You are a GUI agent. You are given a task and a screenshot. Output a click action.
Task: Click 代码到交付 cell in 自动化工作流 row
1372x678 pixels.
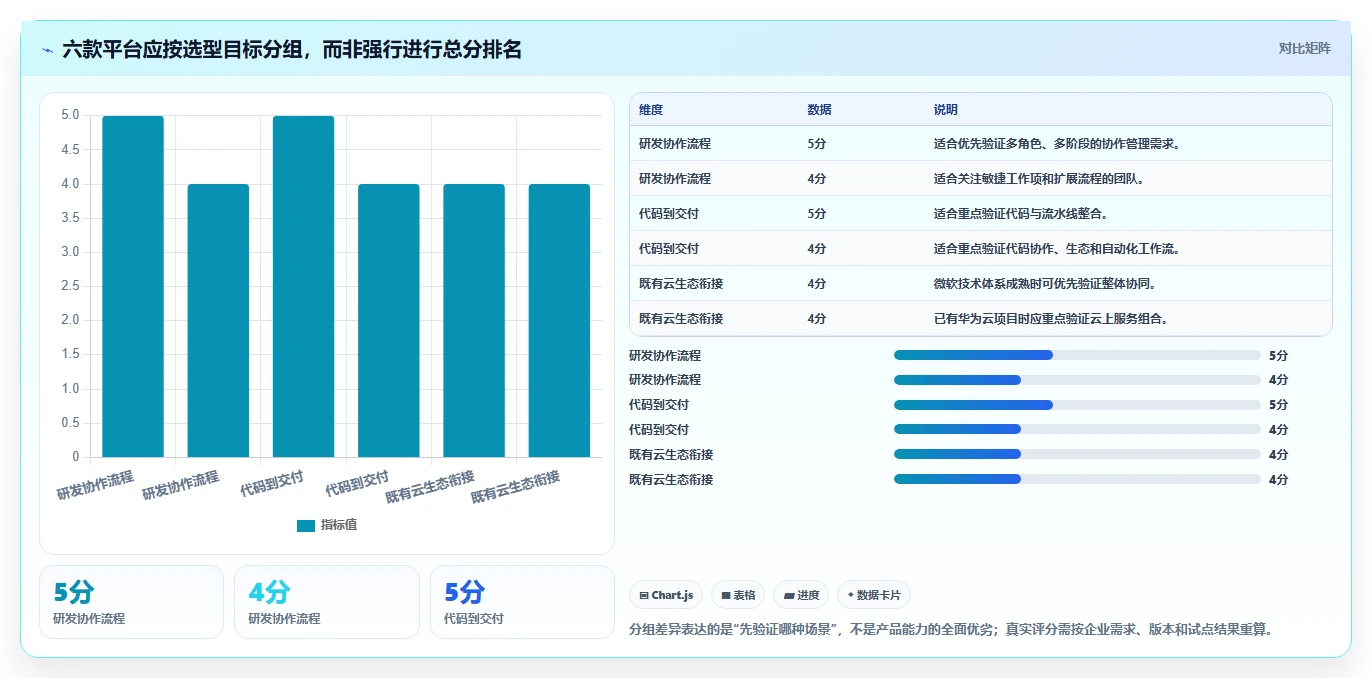[669, 249]
